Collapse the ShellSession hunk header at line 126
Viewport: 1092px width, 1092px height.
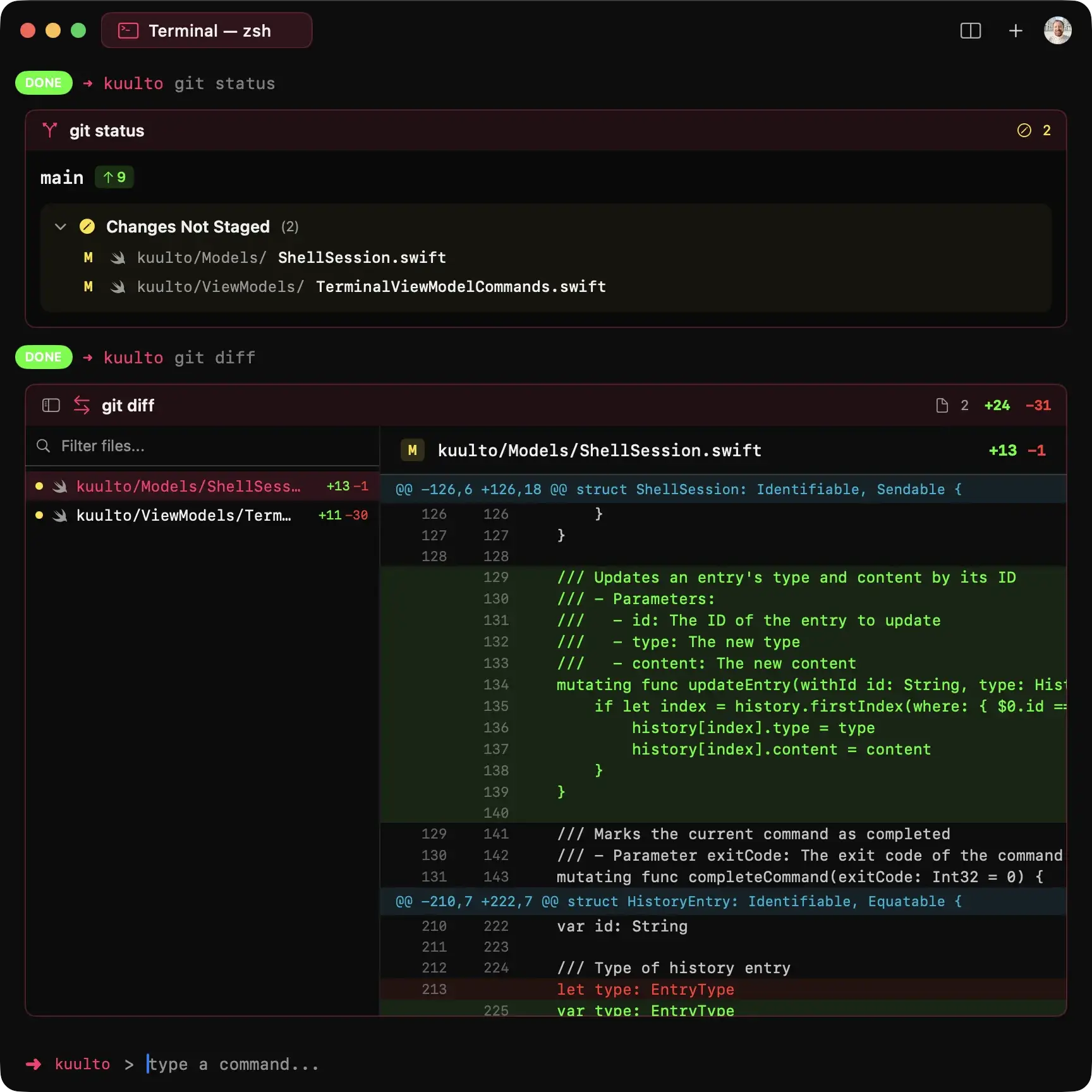(678, 489)
